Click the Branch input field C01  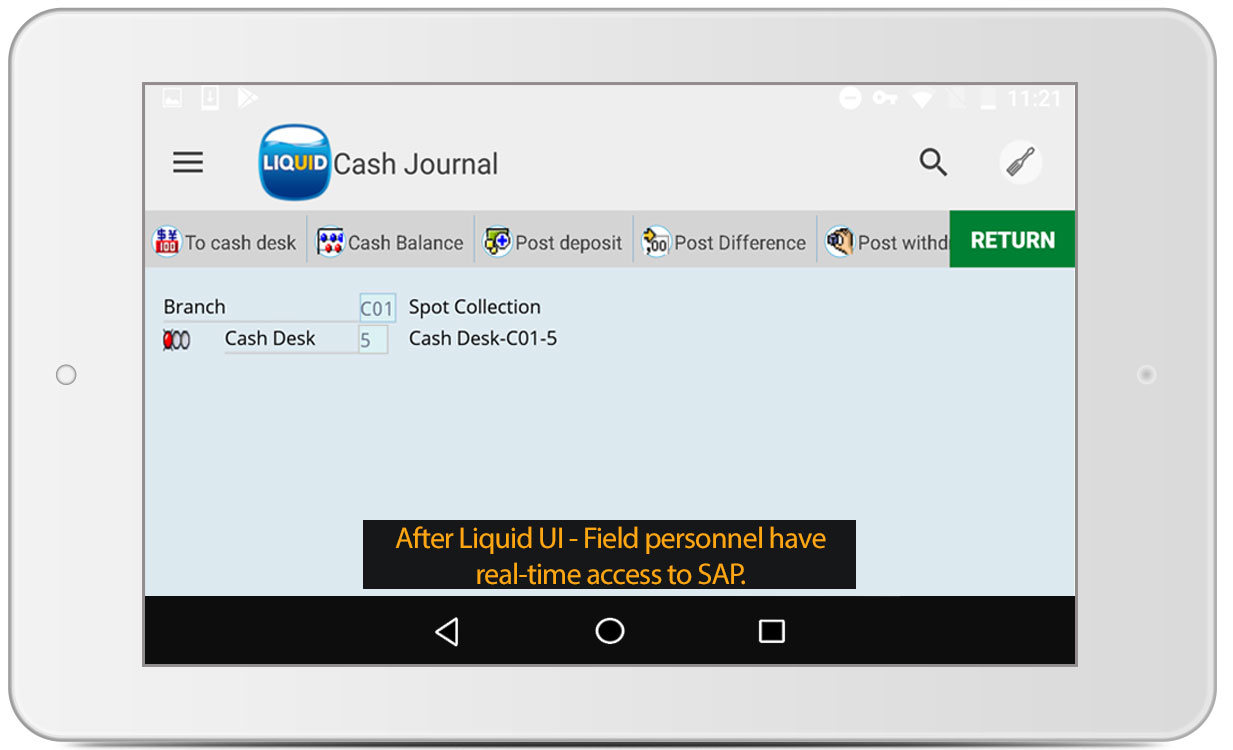[377, 308]
